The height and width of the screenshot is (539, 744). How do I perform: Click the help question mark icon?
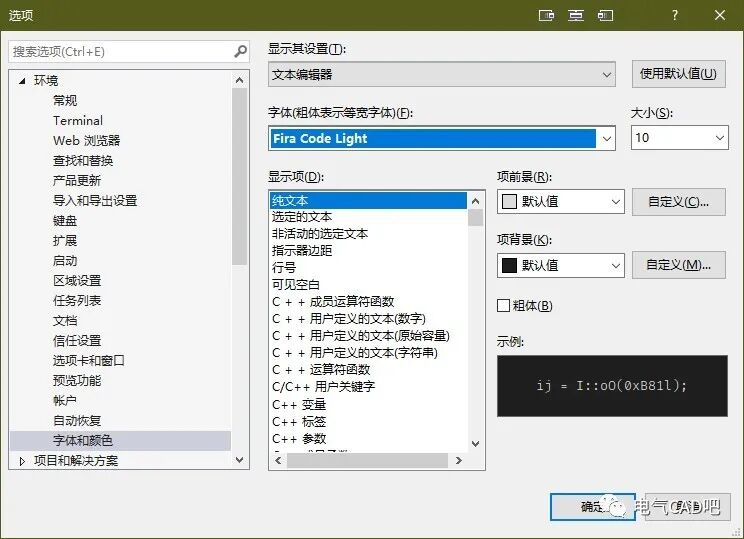674,15
